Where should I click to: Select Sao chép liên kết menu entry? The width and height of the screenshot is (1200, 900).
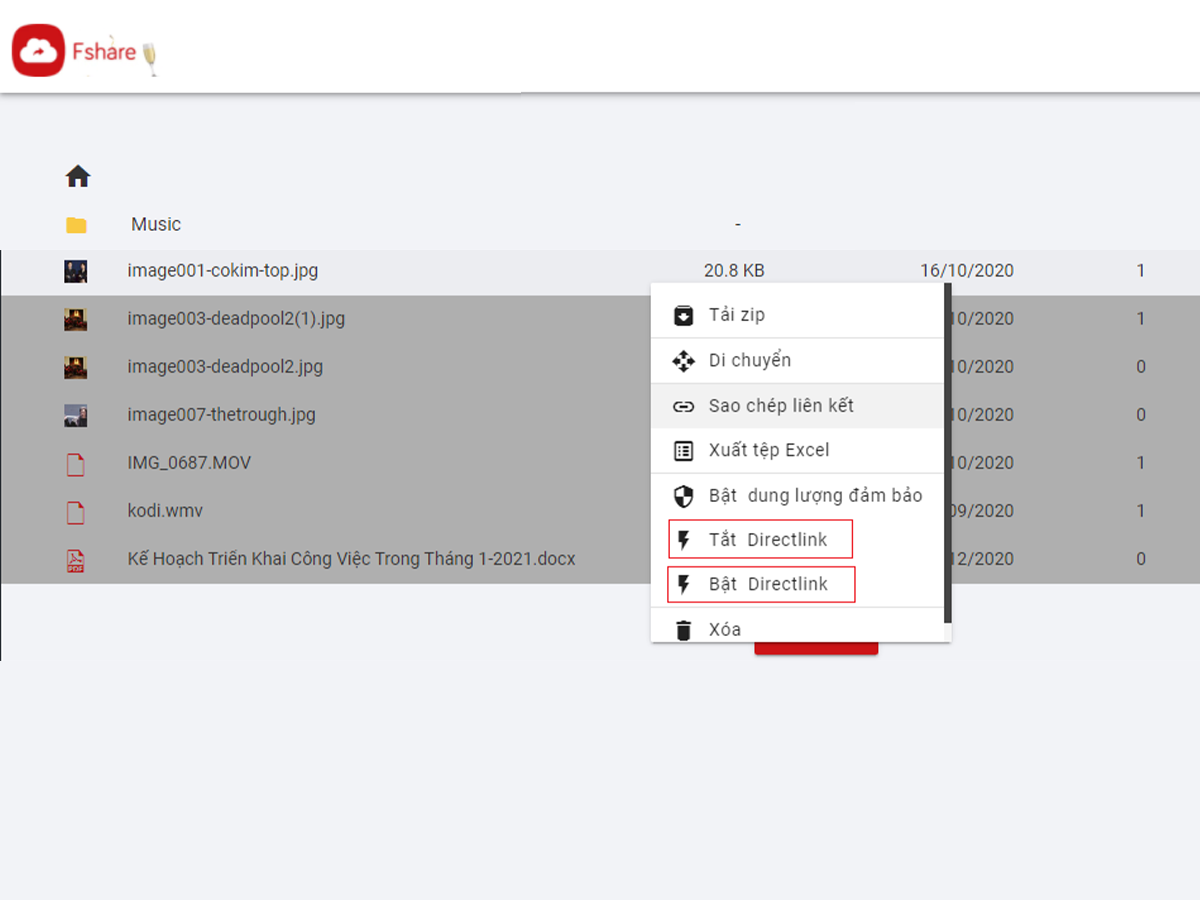(x=781, y=406)
